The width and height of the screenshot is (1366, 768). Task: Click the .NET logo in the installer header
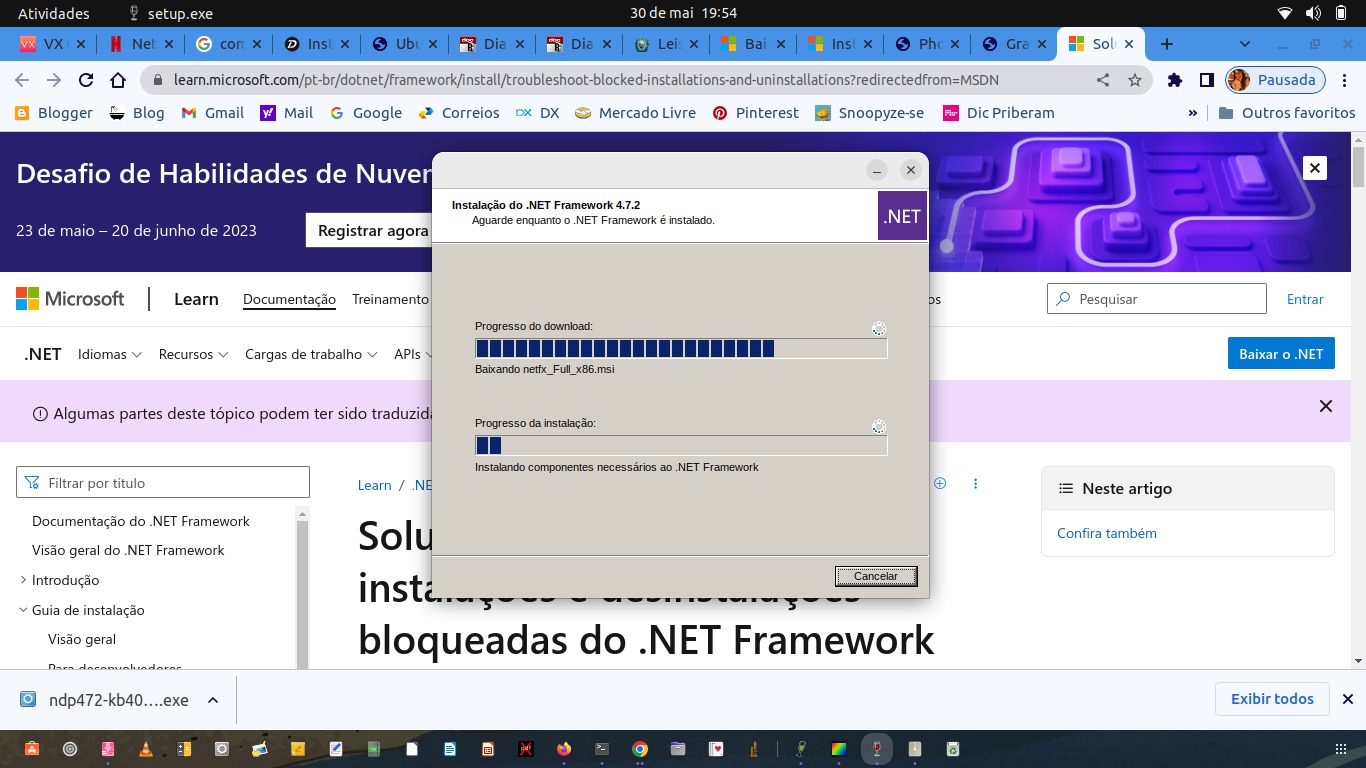[x=902, y=216]
